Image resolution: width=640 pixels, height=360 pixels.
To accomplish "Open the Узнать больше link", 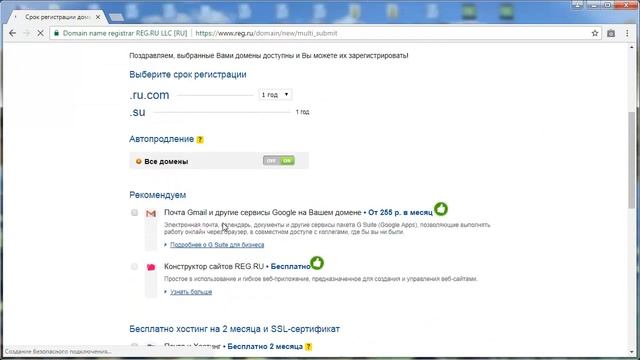I will (191, 292).
